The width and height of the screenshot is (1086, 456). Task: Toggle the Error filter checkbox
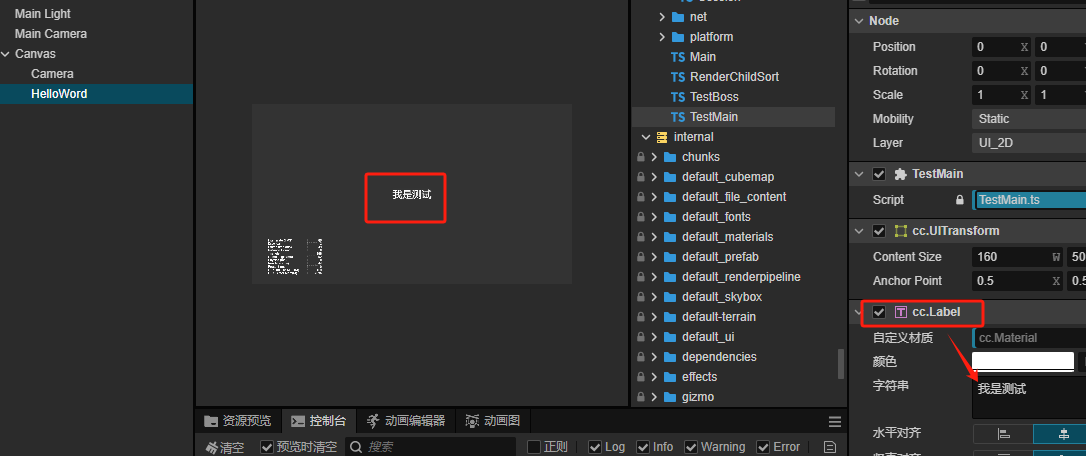[x=763, y=447]
